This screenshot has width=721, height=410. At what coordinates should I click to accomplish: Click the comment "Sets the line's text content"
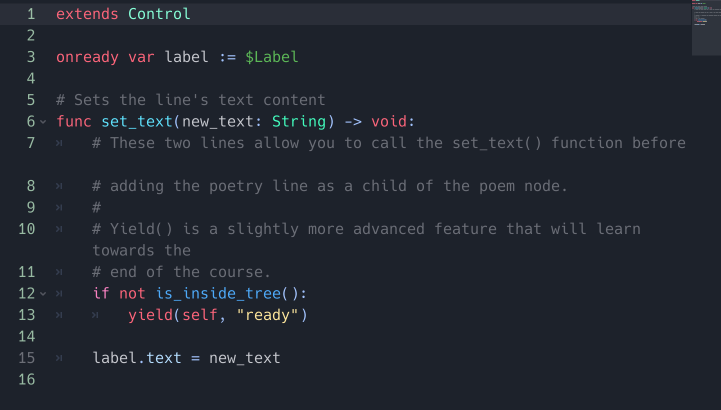[200, 100]
